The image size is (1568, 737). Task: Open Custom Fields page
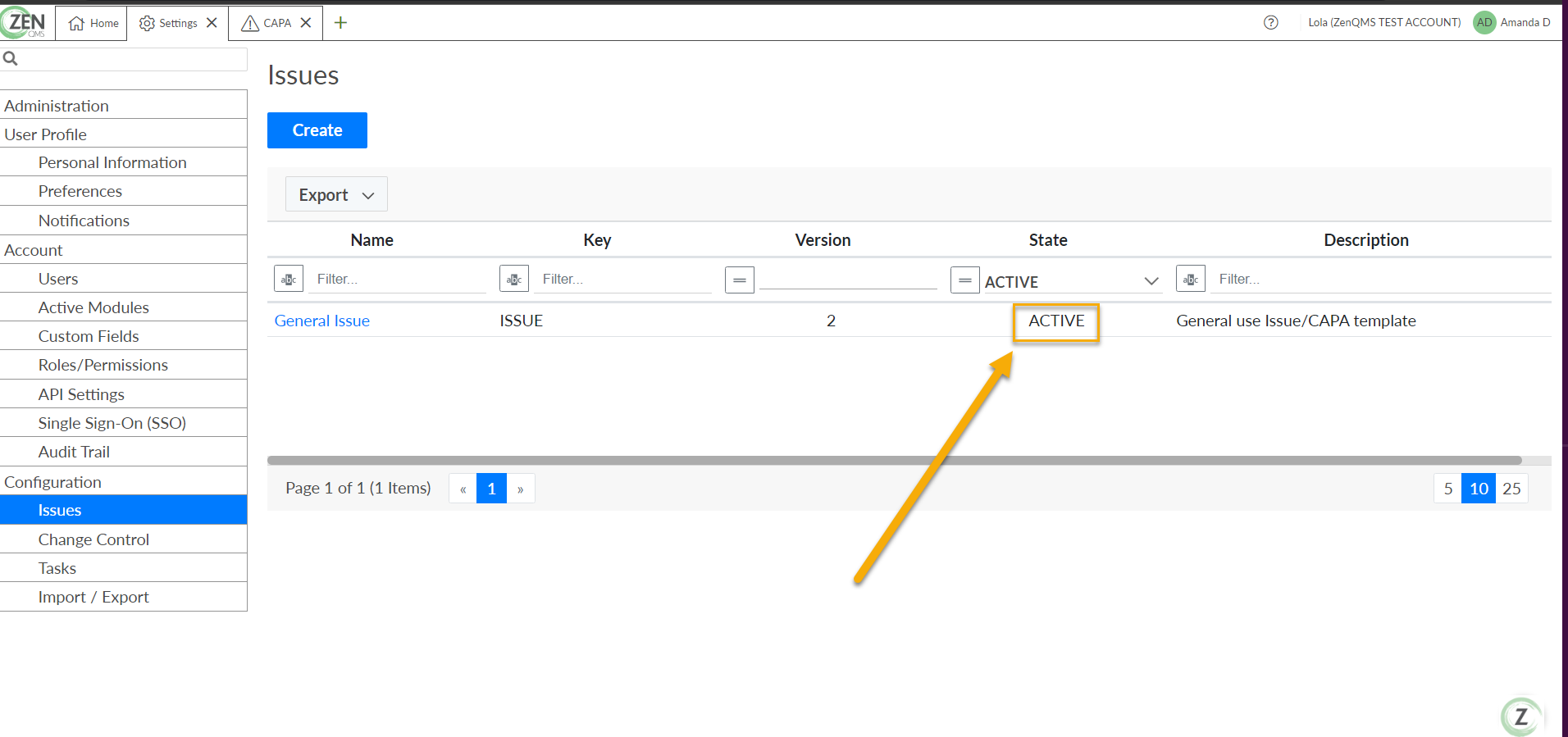coord(123,336)
